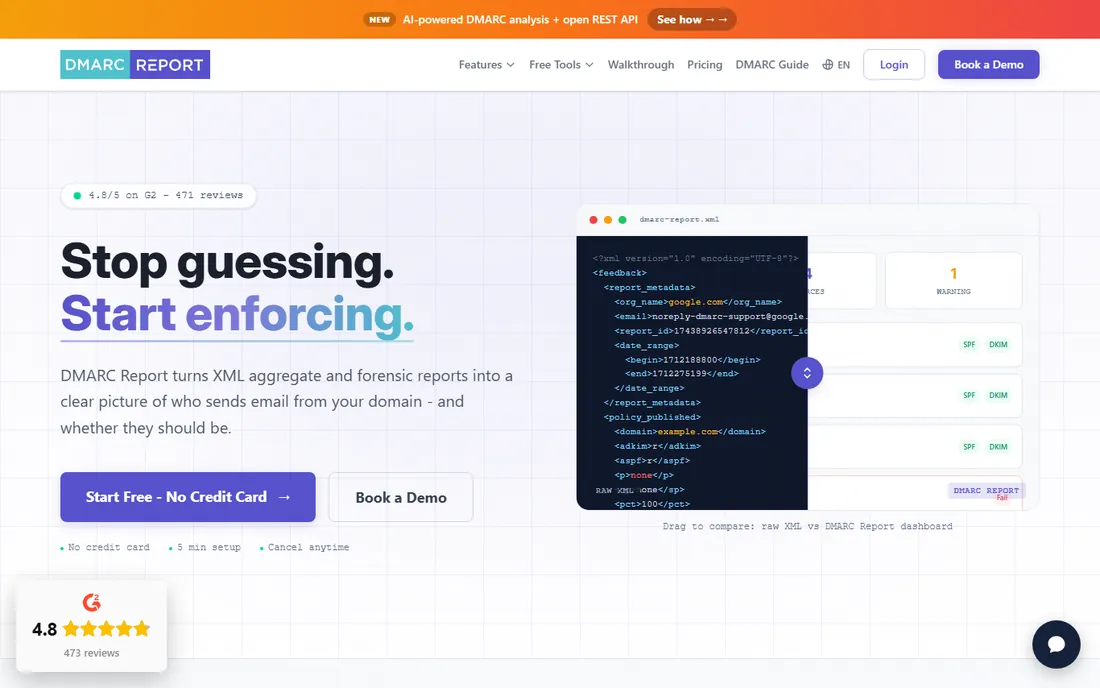Click the DMARC REPORT label tag
This screenshot has height=688, width=1100.
coord(986,490)
